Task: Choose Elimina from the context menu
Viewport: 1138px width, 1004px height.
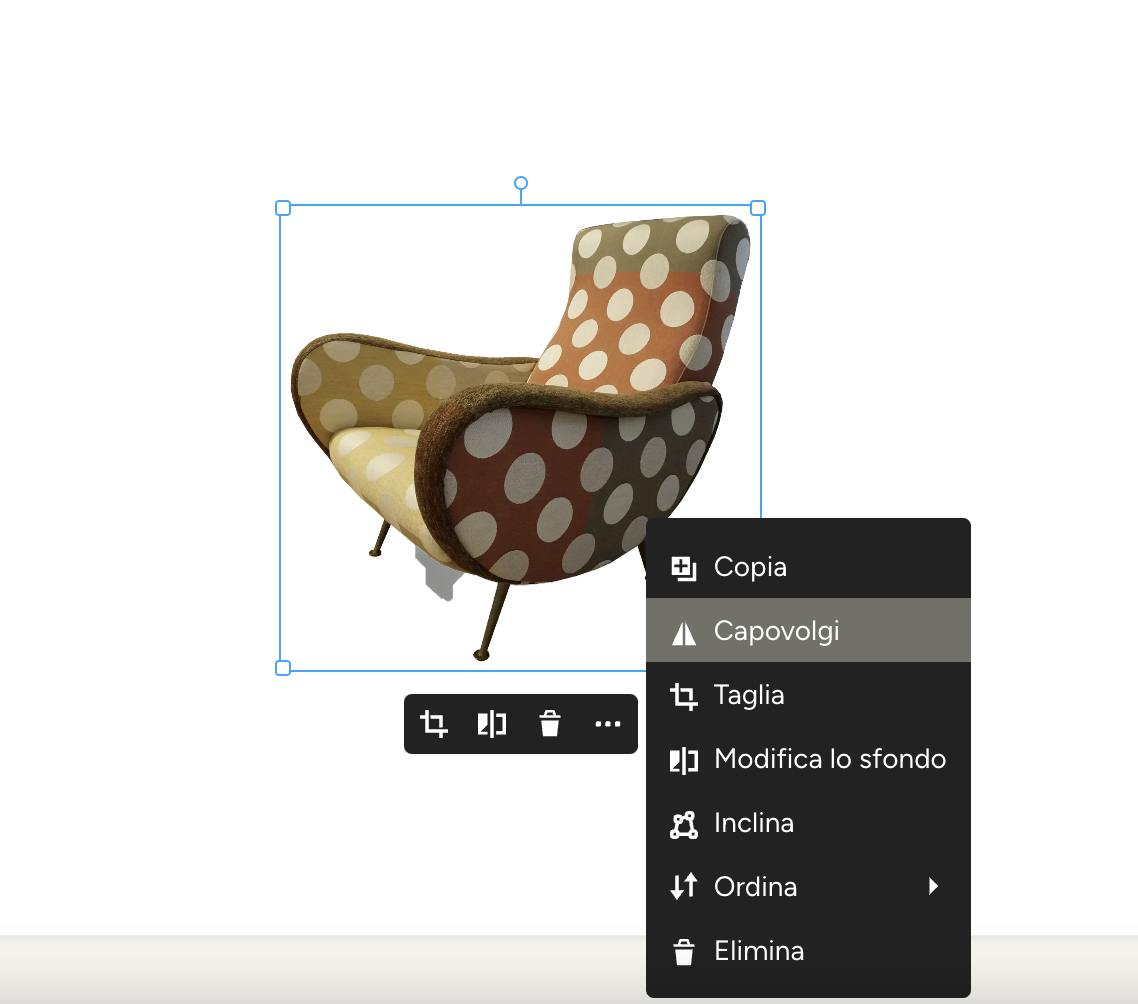Action: (x=808, y=950)
